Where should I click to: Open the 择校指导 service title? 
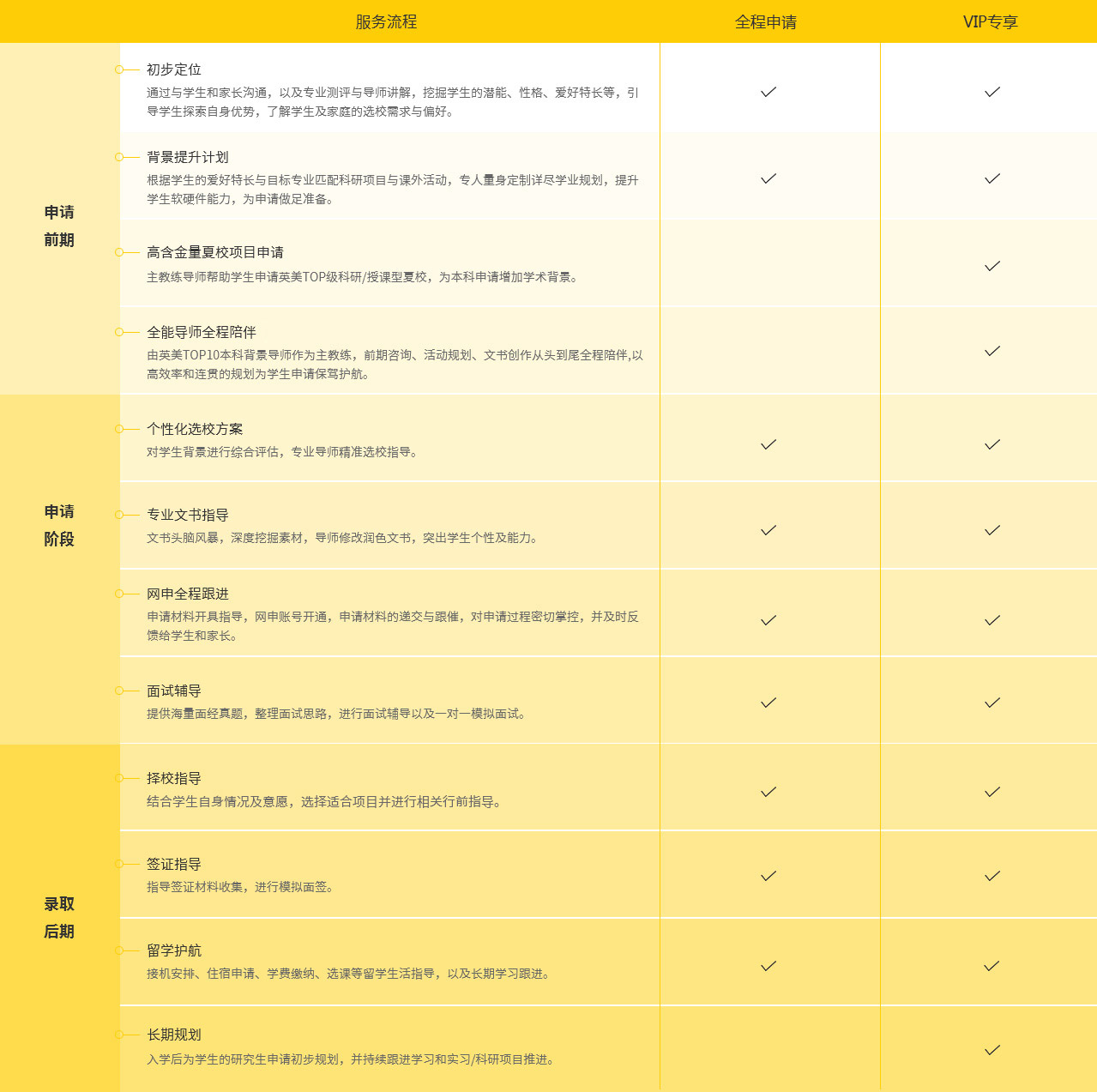174,778
